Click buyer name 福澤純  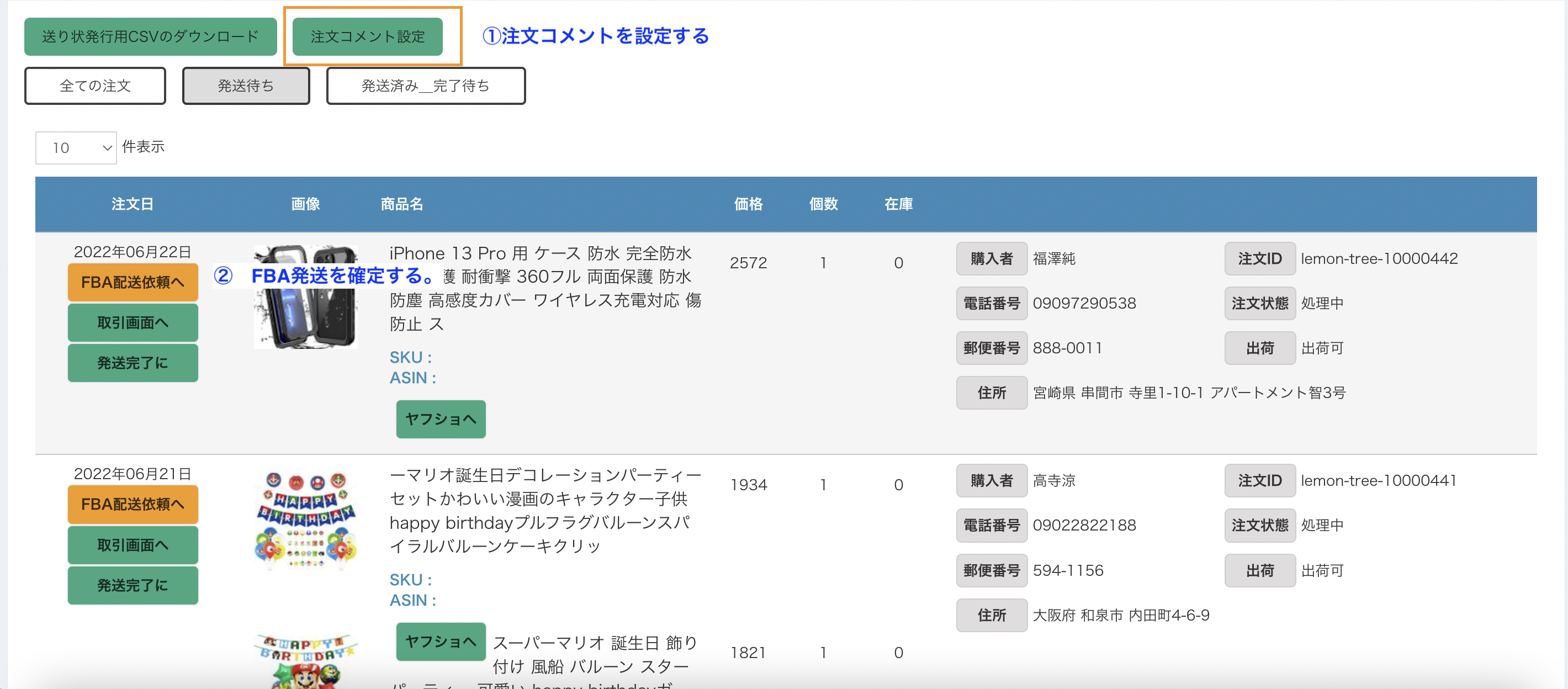(x=1055, y=259)
